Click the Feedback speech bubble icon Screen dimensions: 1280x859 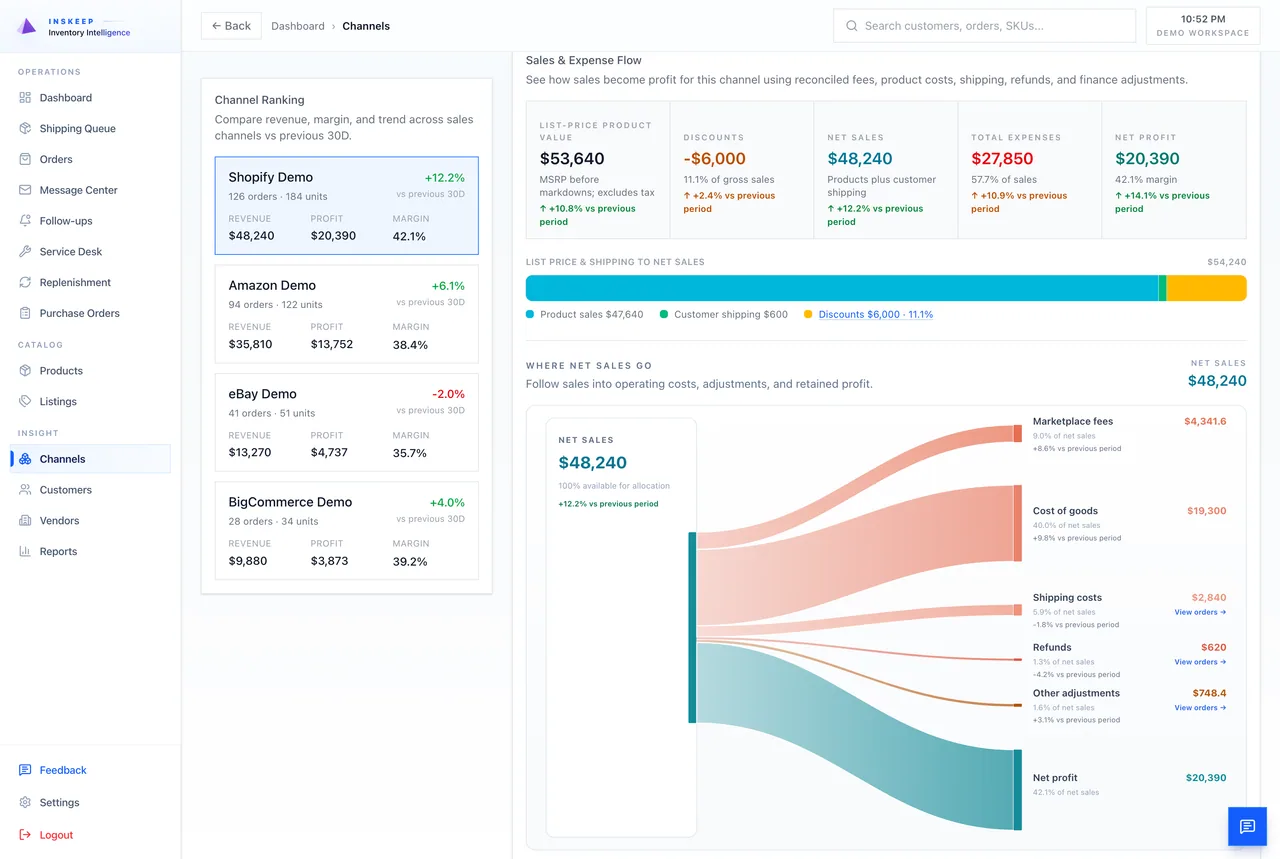tap(25, 770)
